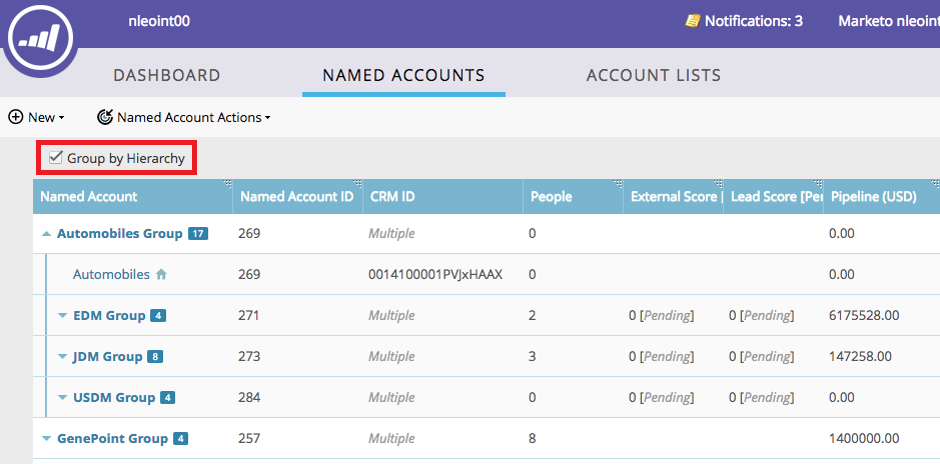Screen dimensions: 940x464
Task: Click the 4 count badge on GenePoint Group
Action: (x=180, y=439)
